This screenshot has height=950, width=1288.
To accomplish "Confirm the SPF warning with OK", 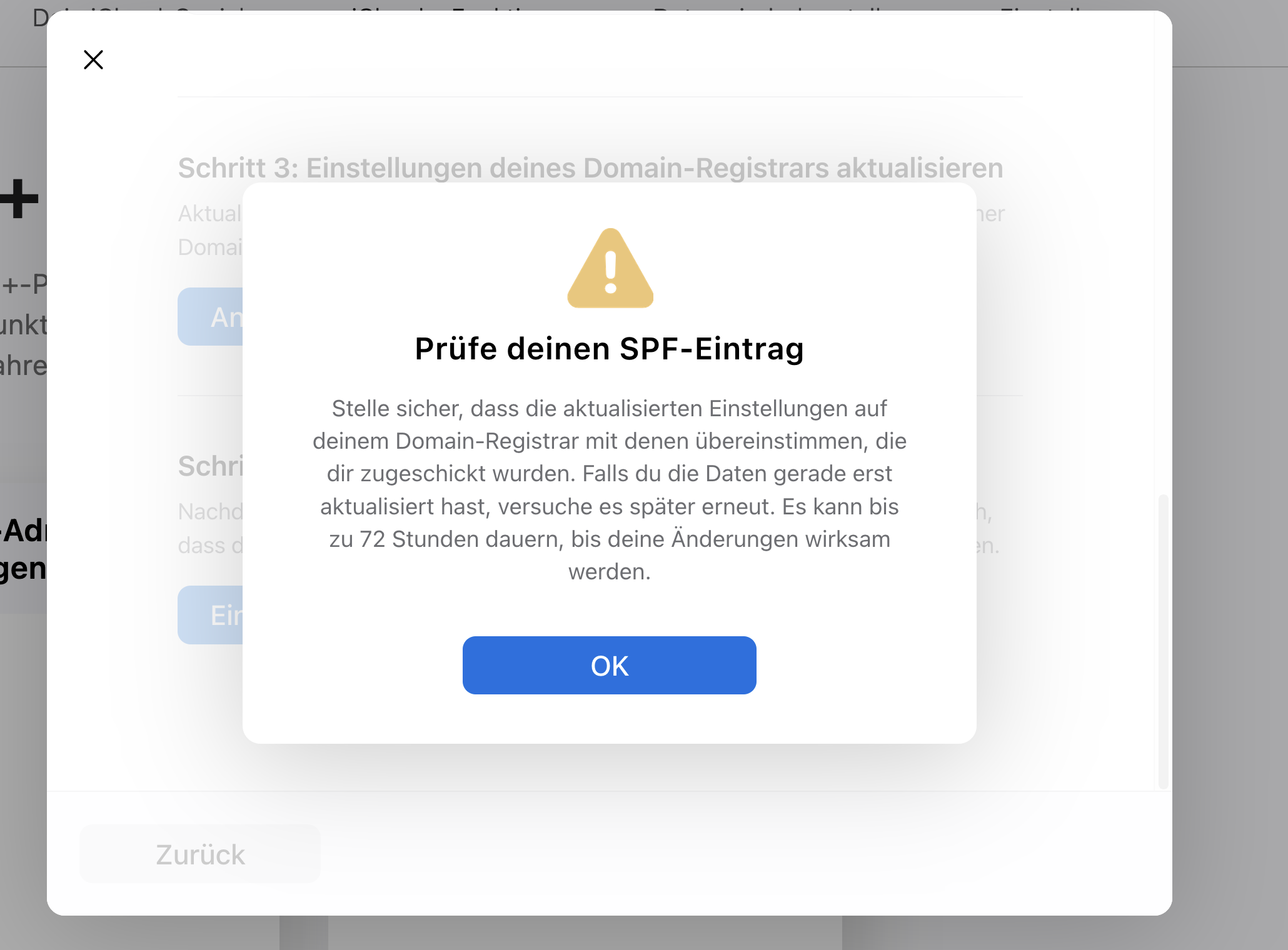I will point(609,666).
